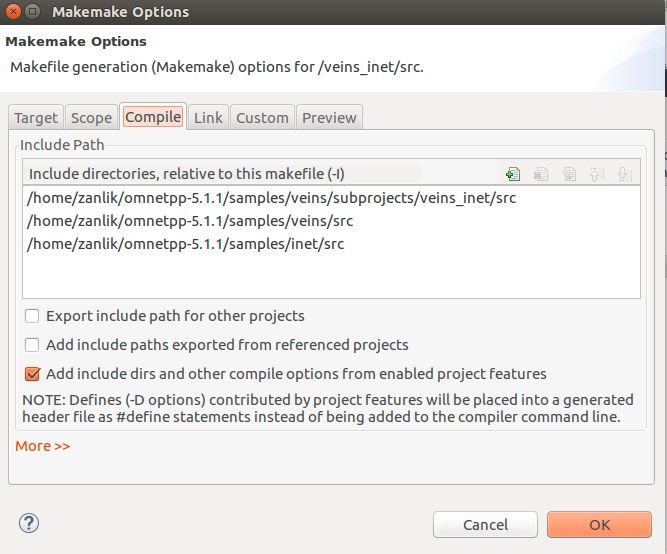Switch to the Target tab

pos(36,118)
